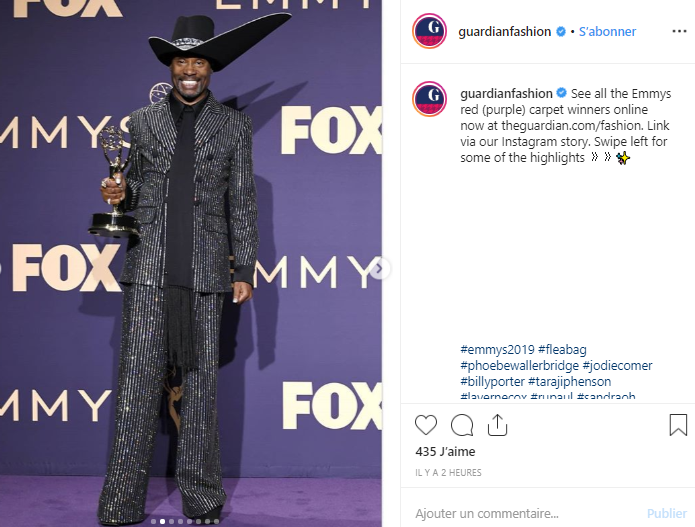Focus the Ajouter un commentaire field

click(x=527, y=513)
